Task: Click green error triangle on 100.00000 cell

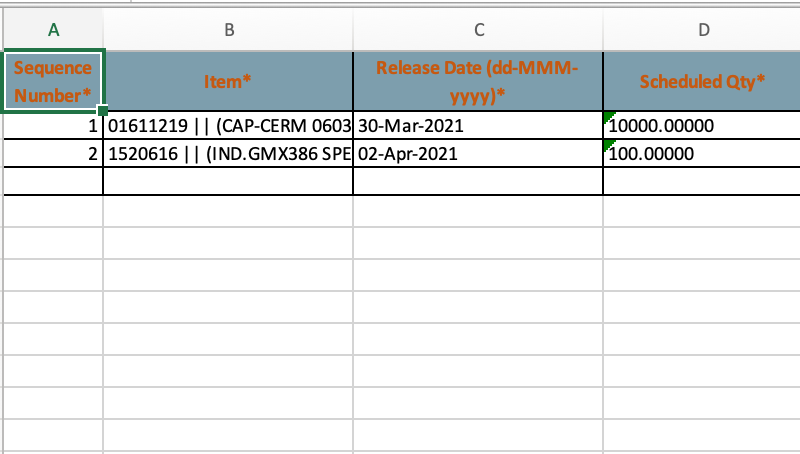Action: tap(609, 146)
